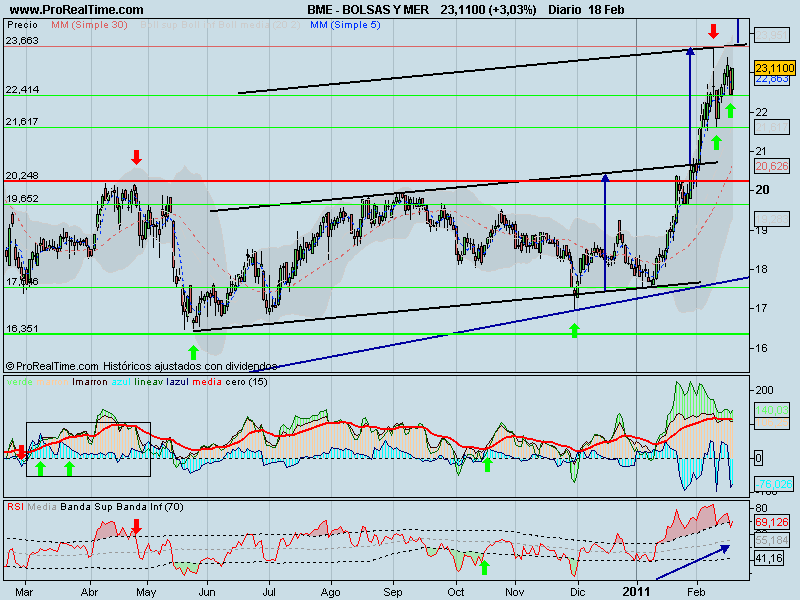The width and height of the screenshot is (800, 600).
Task: Select the blue 22,863 axis value box
Action: pos(772,79)
